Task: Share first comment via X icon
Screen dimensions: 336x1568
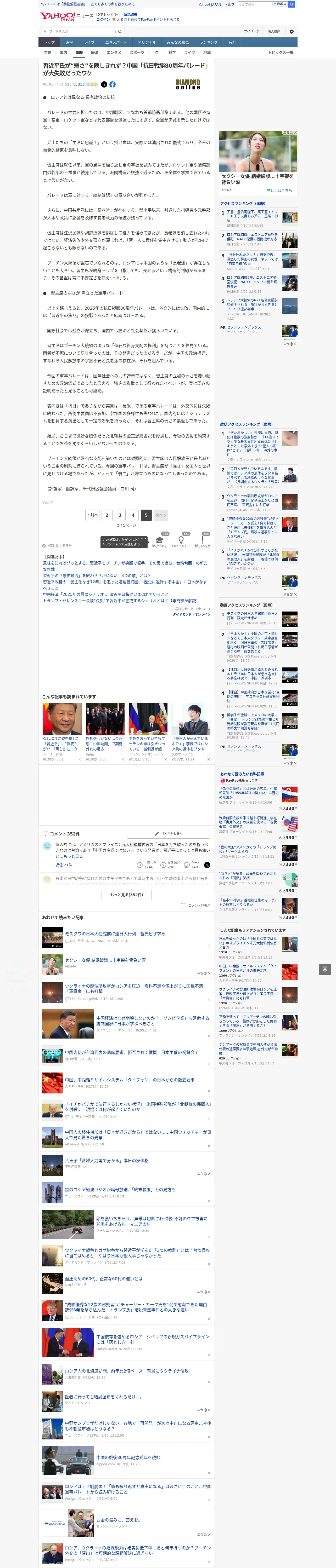Action: point(207,865)
